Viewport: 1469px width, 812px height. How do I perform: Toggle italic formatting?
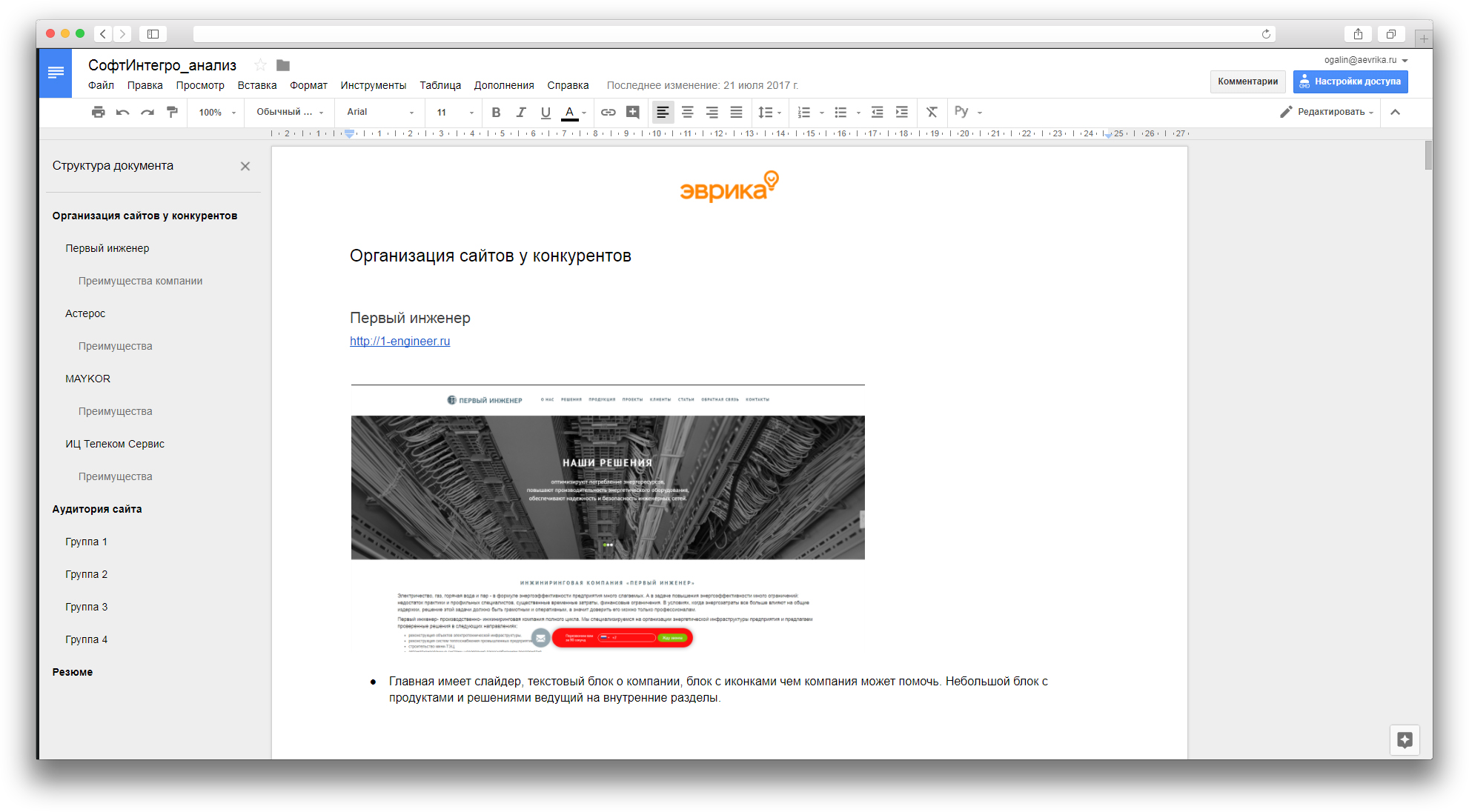coord(521,112)
